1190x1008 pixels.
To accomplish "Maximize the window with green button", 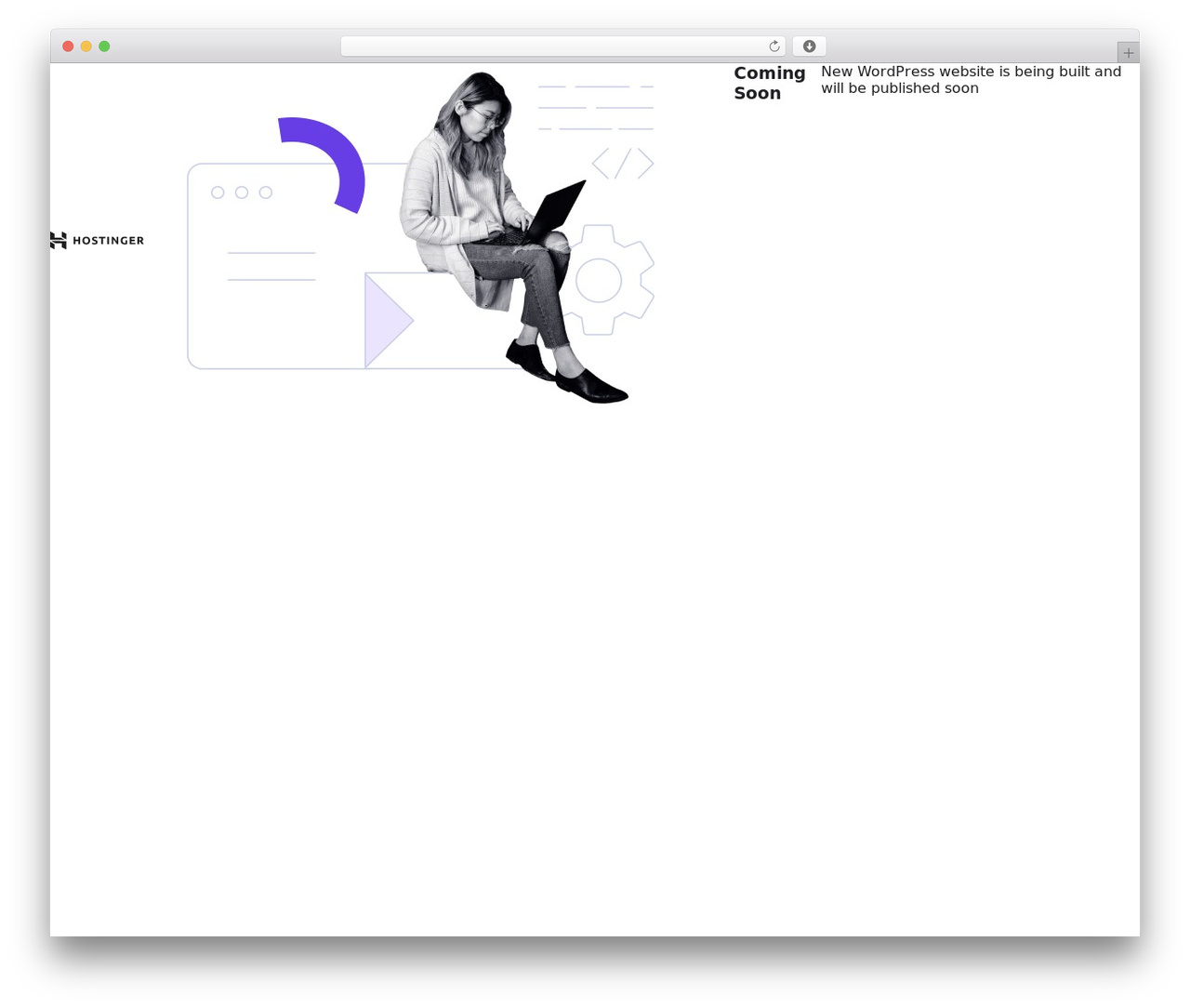I will coord(104,46).
